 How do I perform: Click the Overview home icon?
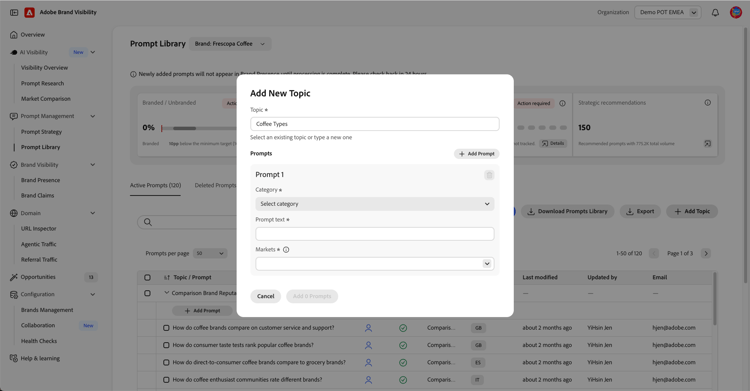pos(14,34)
